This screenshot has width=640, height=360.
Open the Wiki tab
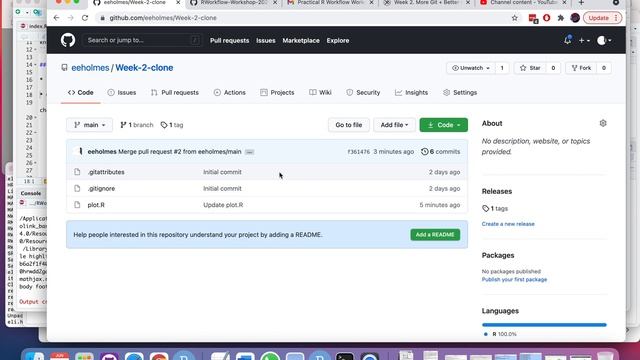pyautogui.click(x=320, y=93)
